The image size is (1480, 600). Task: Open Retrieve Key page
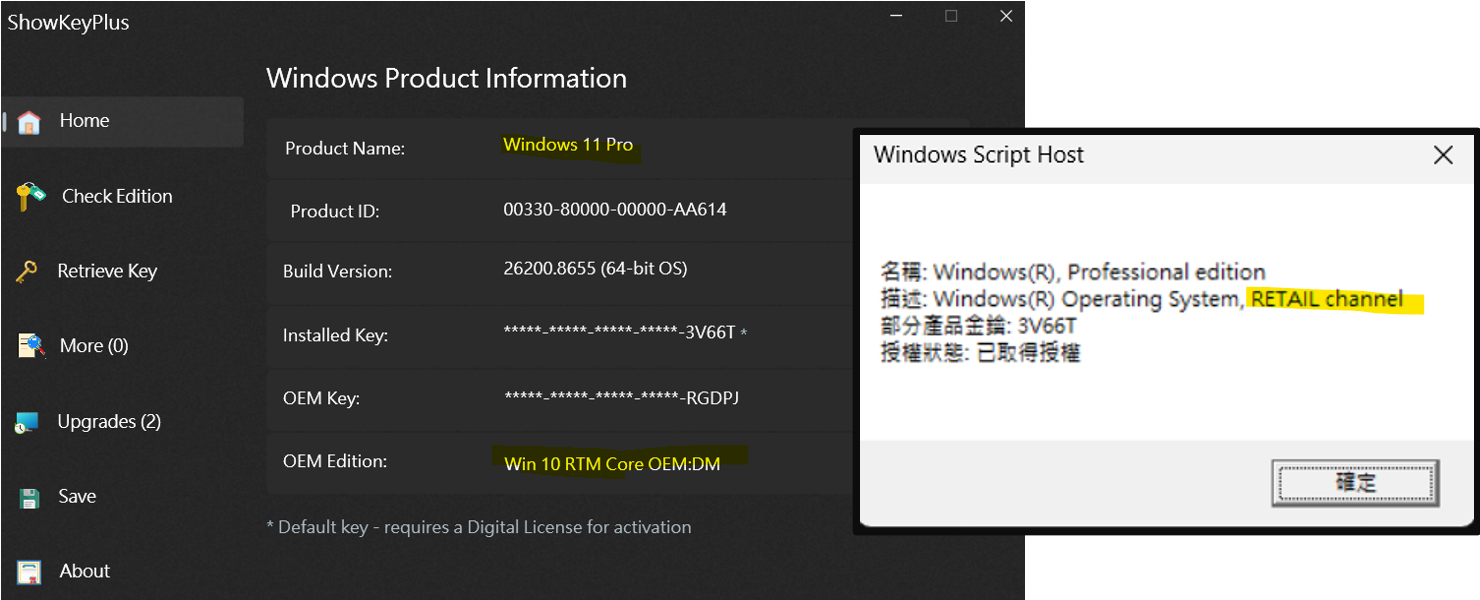(107, 271)
